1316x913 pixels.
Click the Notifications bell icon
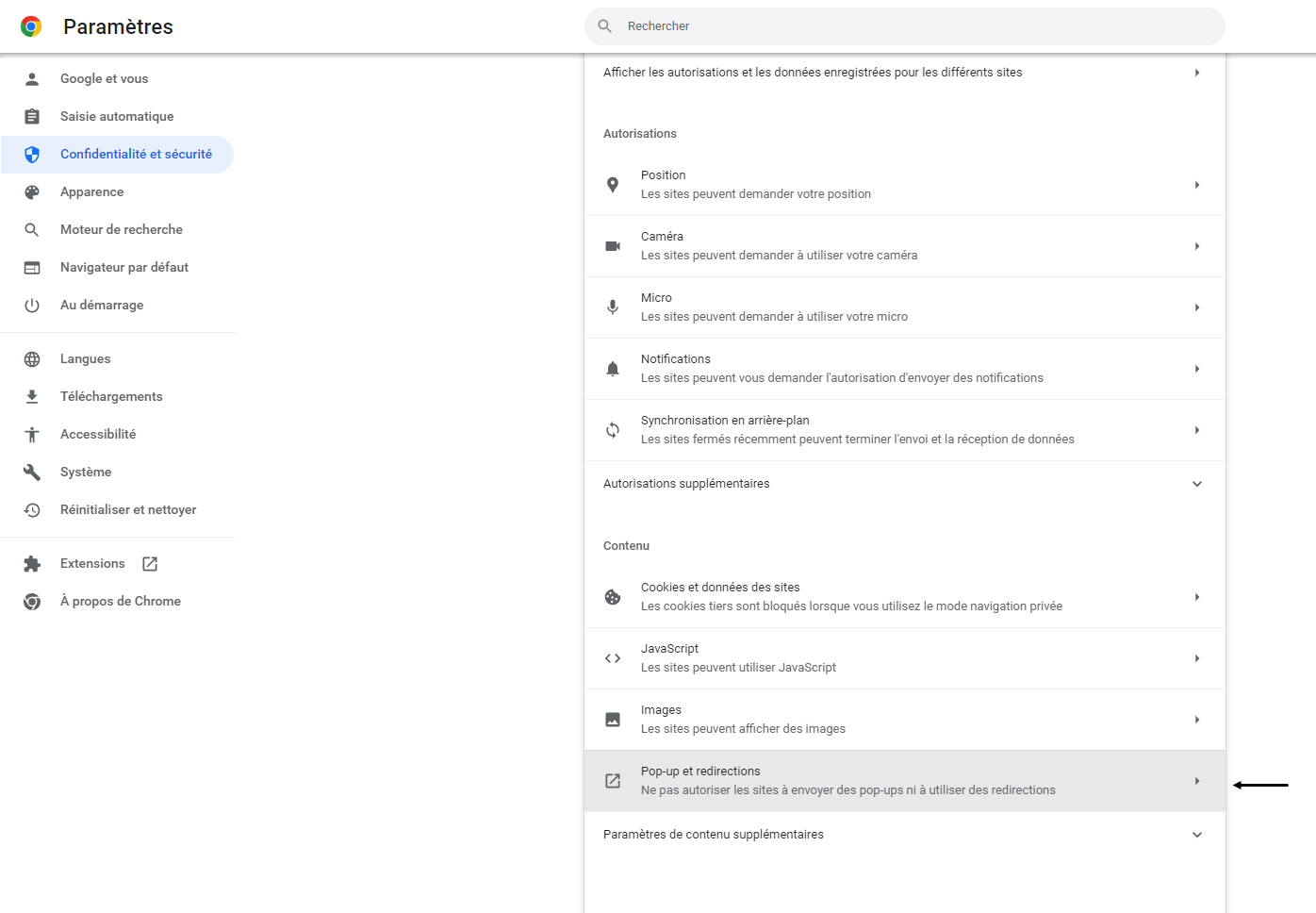coord(613,368)
